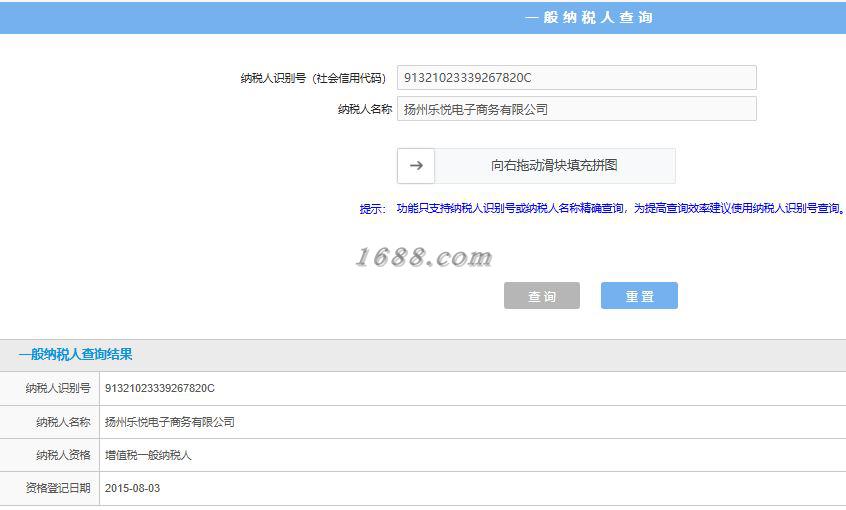Click result value 增值税一般纳税人
The image size is (846, 510).
pos(148,455)
